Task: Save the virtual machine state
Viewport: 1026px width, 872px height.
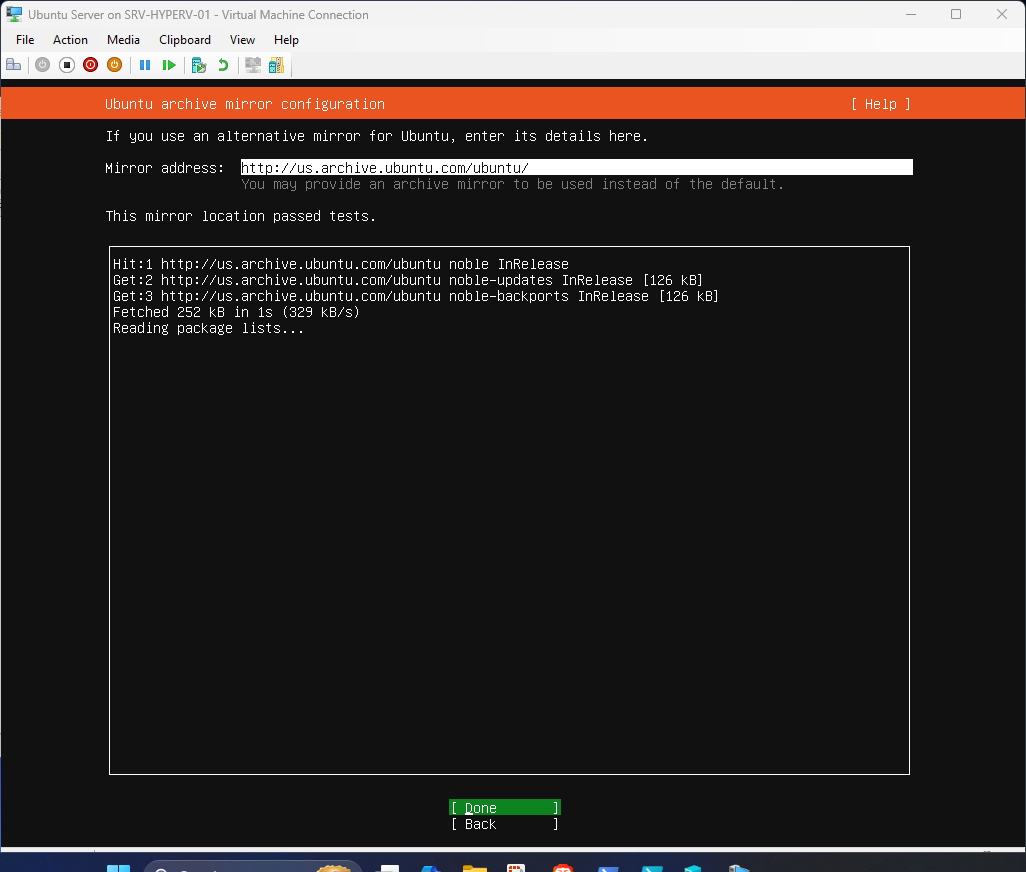Action: tap(114, 64)
